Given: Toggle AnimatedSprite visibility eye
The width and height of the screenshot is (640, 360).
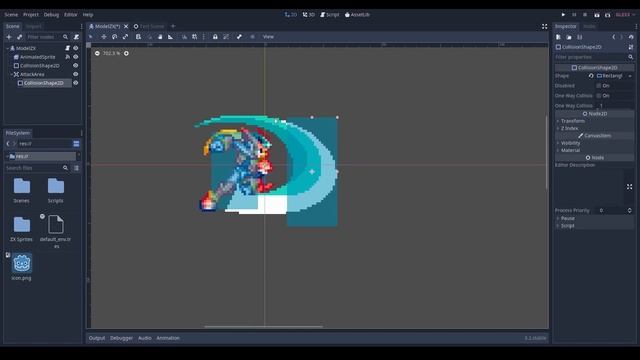Looking at the screenshot, I should tap(76, 57).
